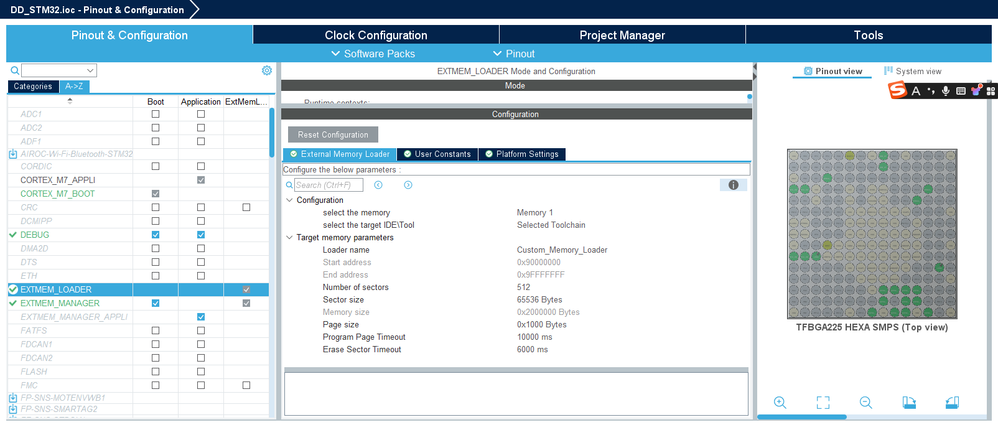Switch to User Constants tab

point(437,154)
